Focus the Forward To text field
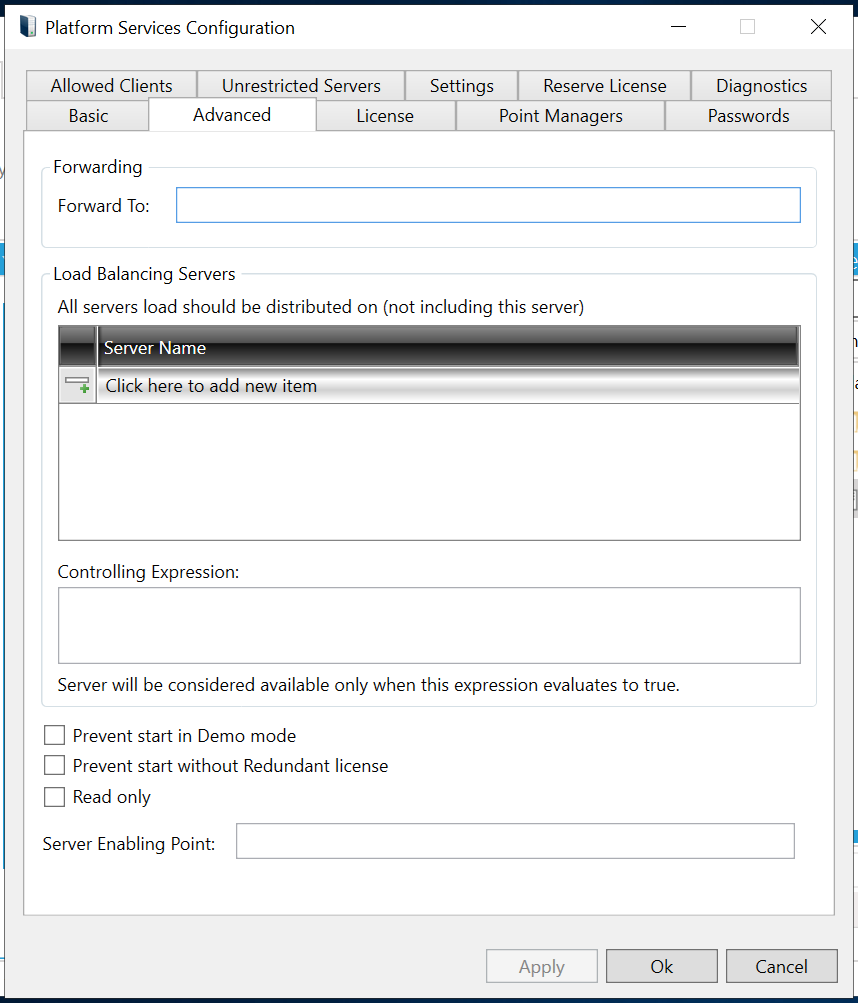858x1003 pixels. coord(488,205)
